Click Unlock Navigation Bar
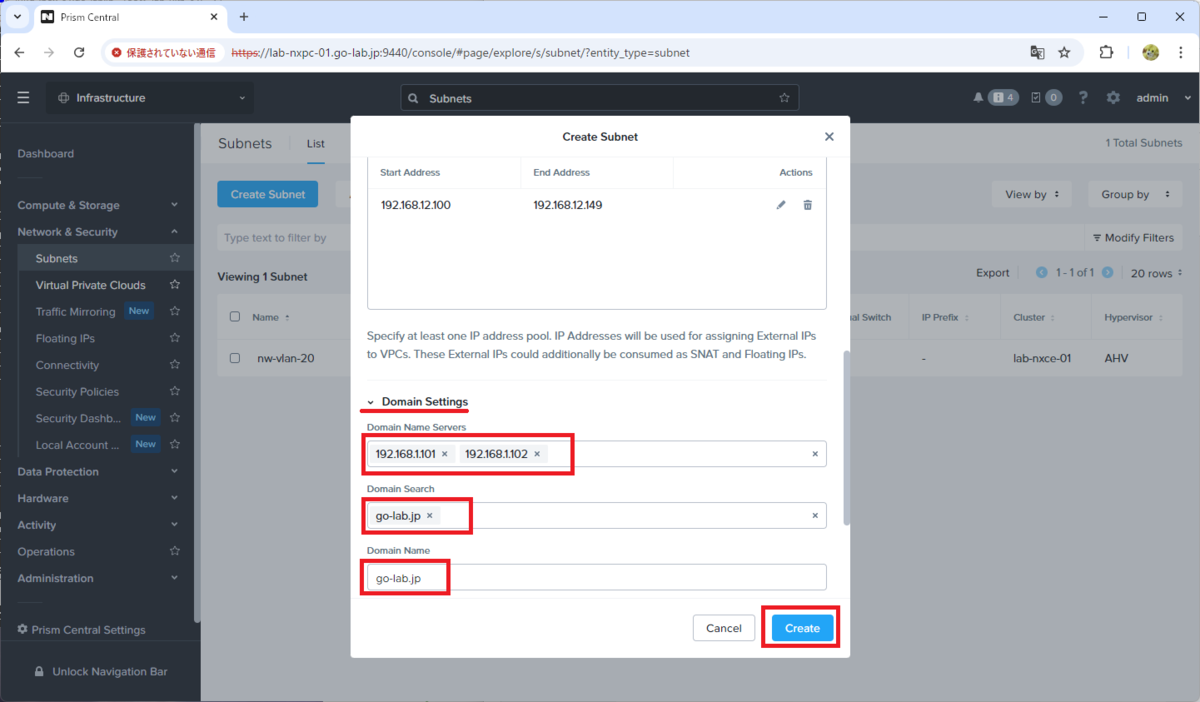Screen dimensions: 1200x702 (x=100, y=672)
